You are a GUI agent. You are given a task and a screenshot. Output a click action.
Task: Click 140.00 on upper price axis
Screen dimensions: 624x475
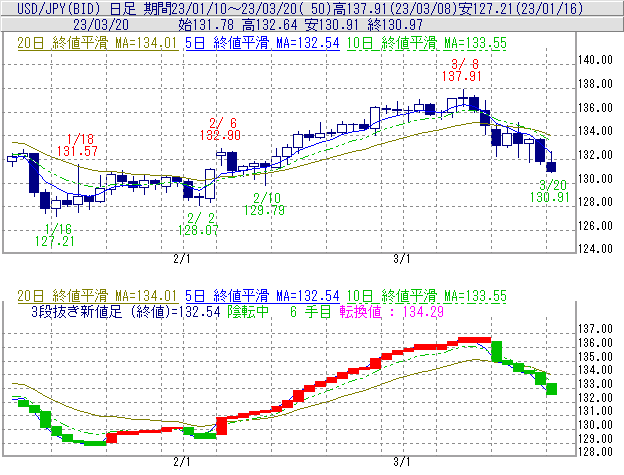pos(595,60)
